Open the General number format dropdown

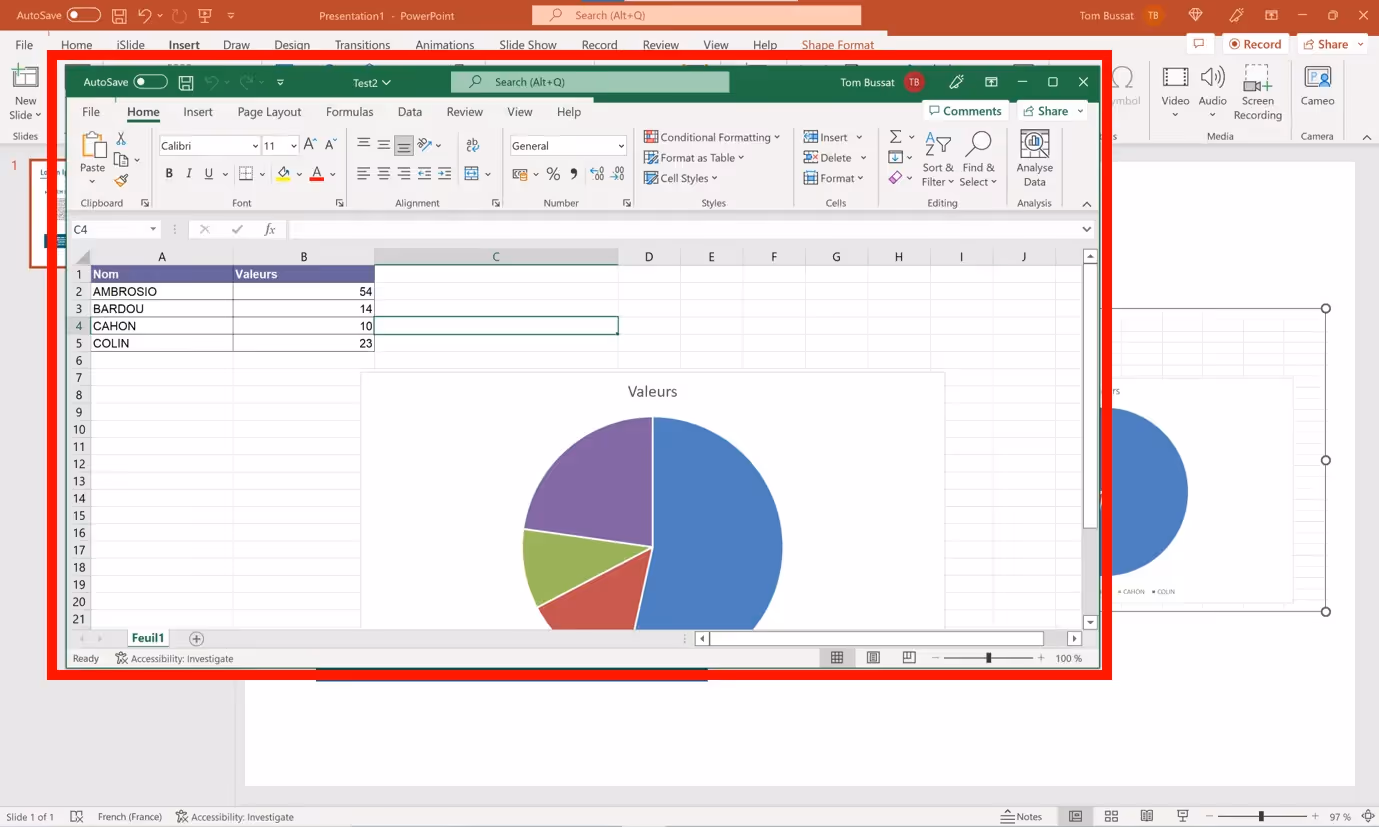point(620,146)
